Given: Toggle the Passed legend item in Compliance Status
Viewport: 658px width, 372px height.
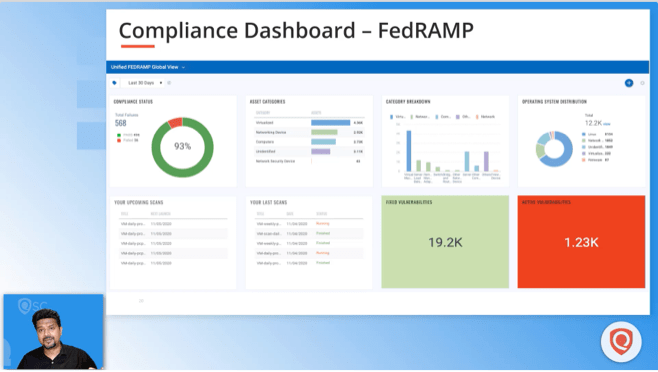Looking at the screenshot, I should click(x=128, y=135).
